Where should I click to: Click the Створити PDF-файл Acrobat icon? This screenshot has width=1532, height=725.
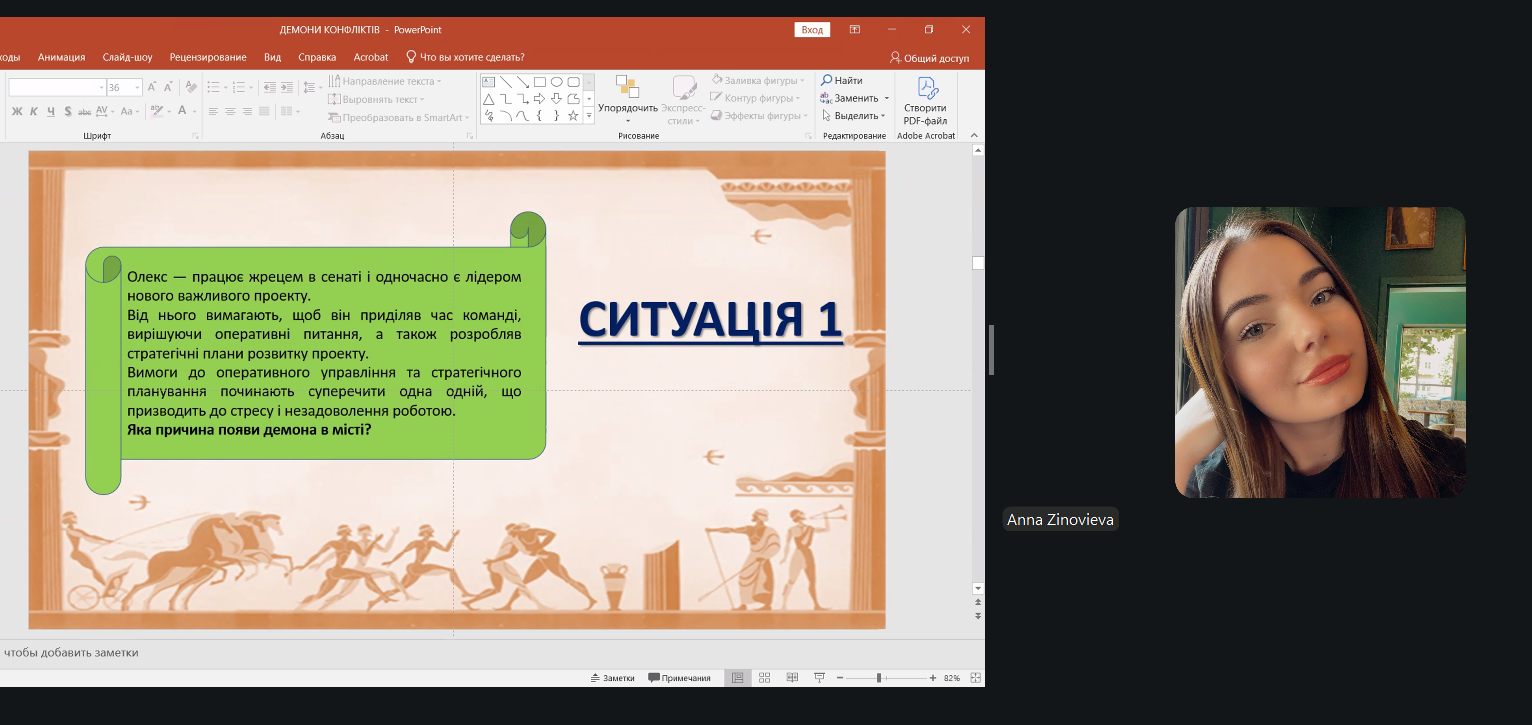tap(924, 100)
